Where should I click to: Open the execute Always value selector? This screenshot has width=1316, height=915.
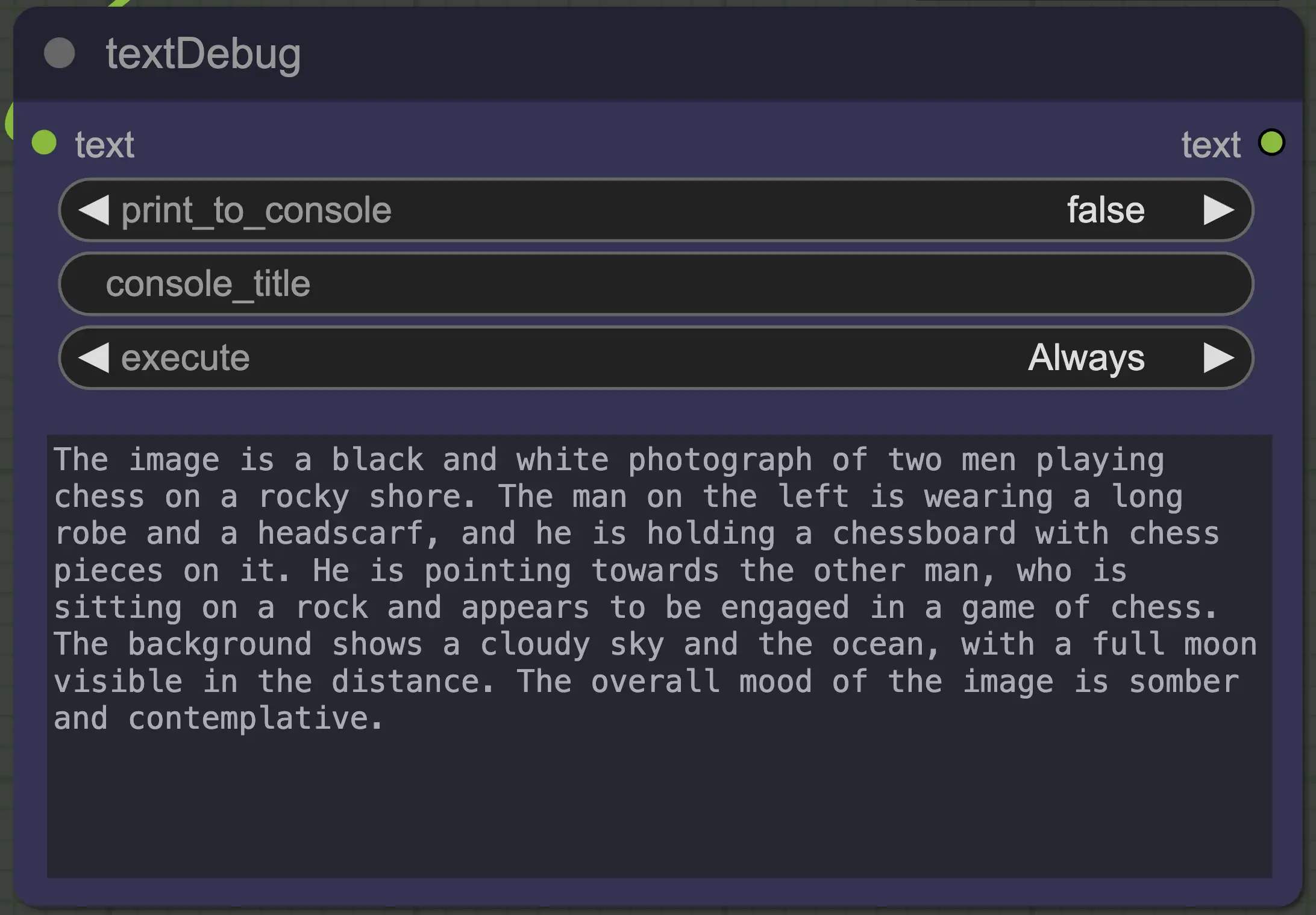pyautogui.click(x=1086, y=357)
